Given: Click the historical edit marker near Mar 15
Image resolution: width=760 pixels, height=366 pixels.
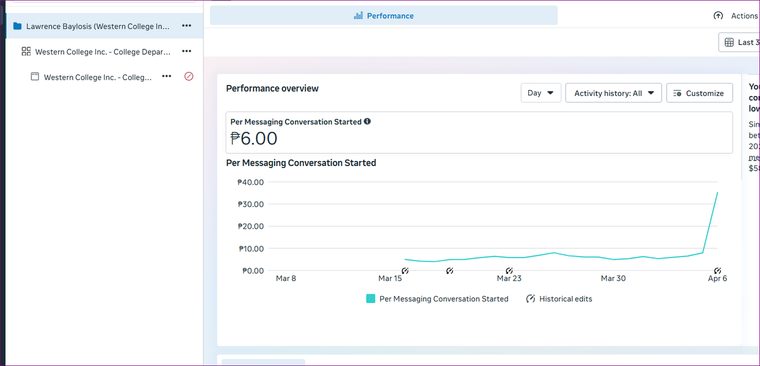Looking at the screenshot, I should (406, 271).
